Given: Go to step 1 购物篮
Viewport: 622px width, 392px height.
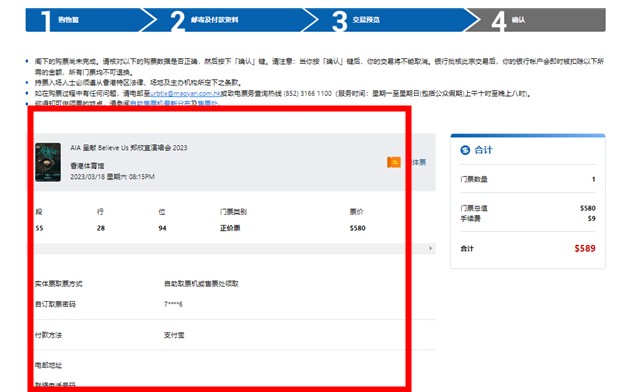Looking at the screenshot, I should [85, 20].
